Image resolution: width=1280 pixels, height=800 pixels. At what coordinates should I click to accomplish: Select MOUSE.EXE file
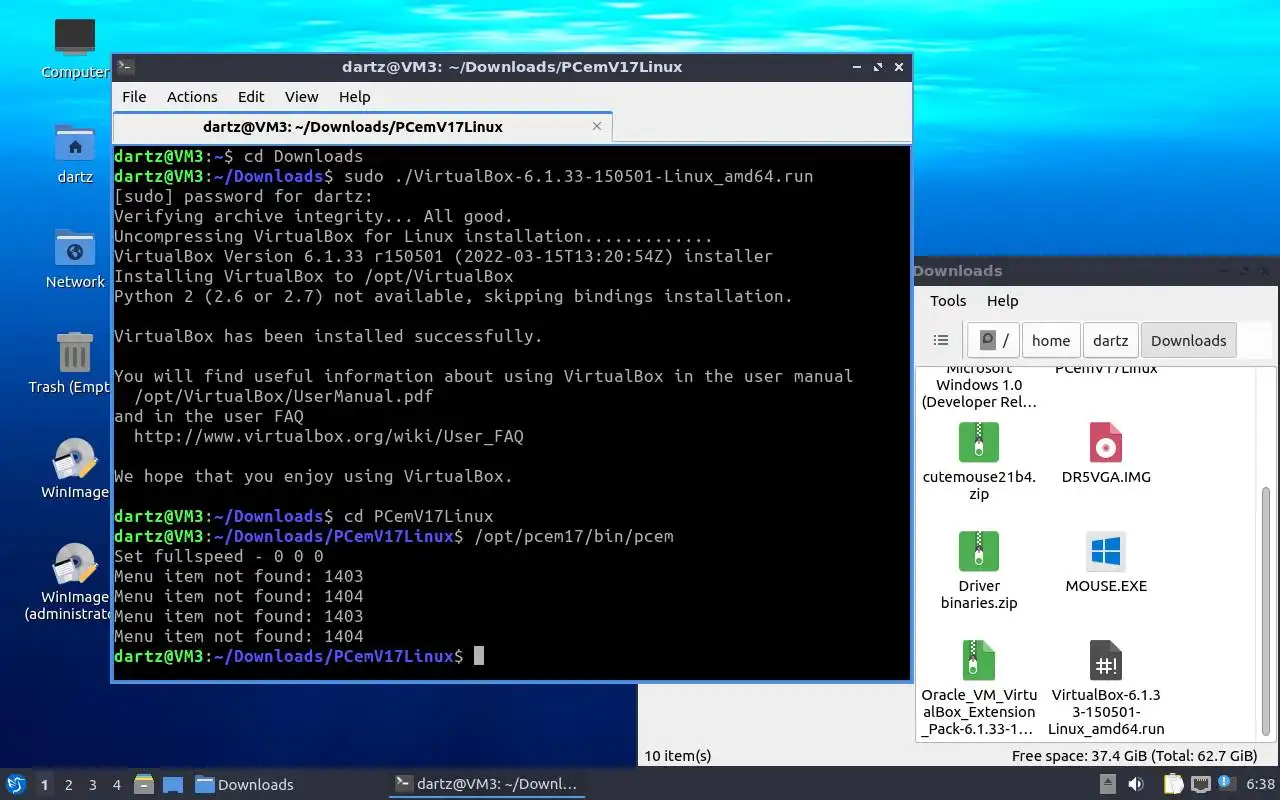1106,562
